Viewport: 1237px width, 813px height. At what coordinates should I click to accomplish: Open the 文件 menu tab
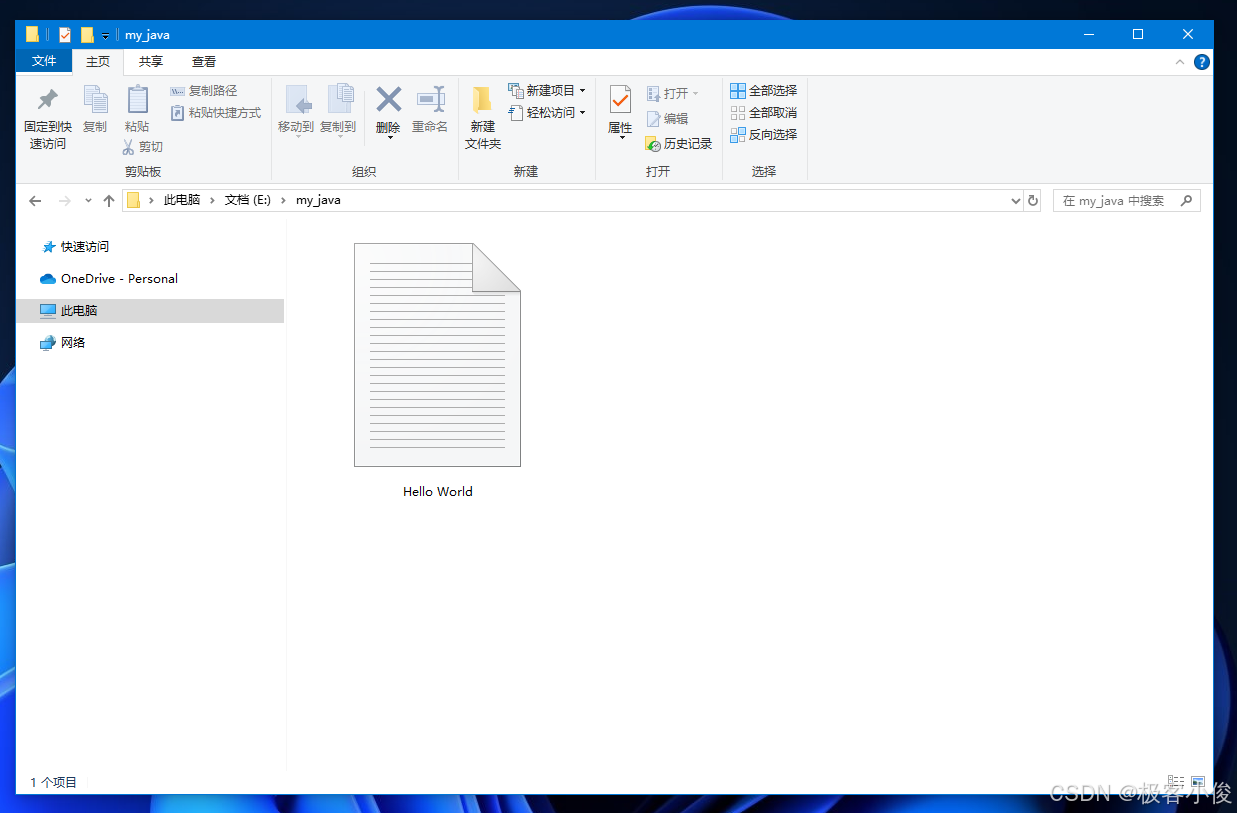tap(44, 61)
